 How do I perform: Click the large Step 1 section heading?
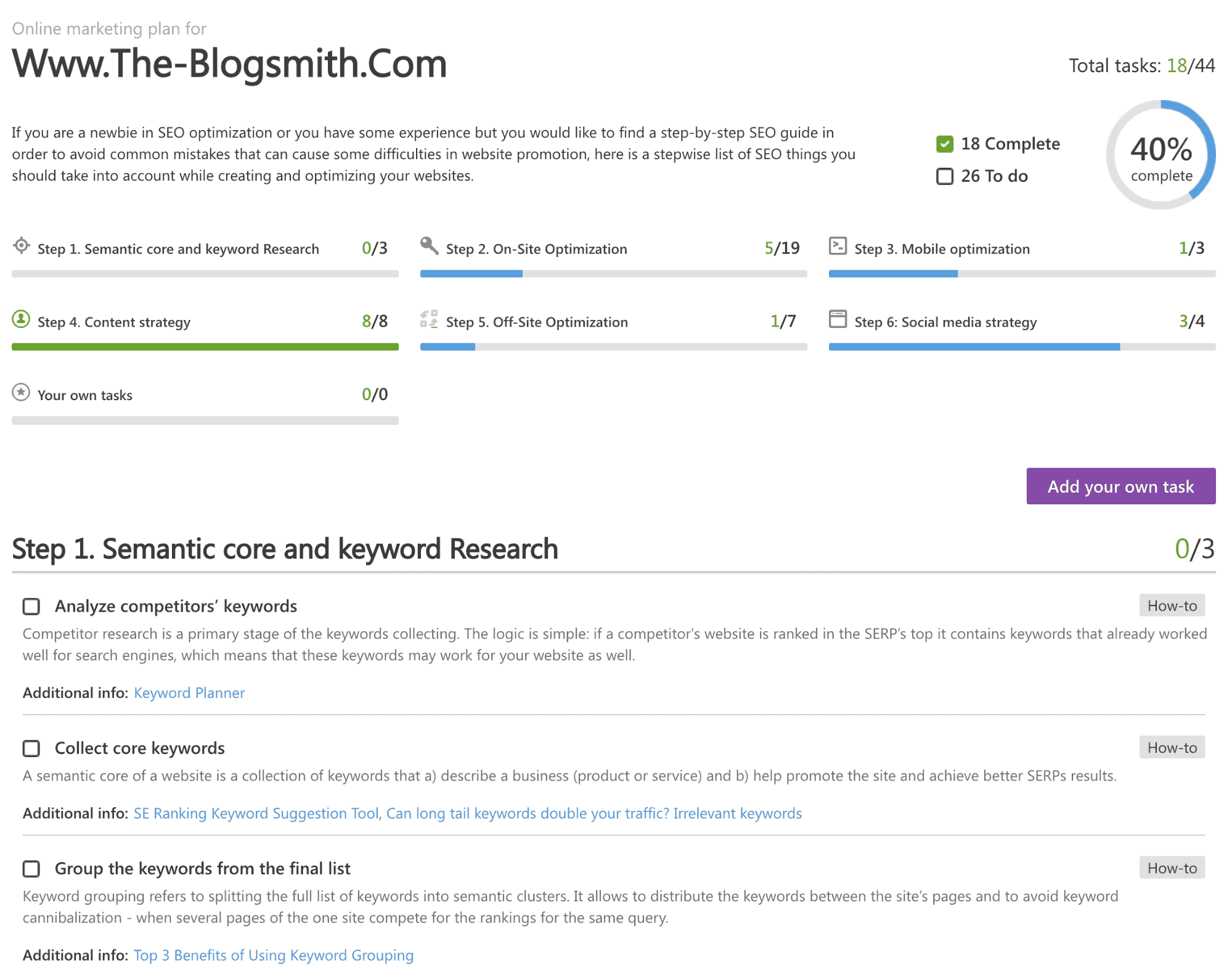click(285, 549)
